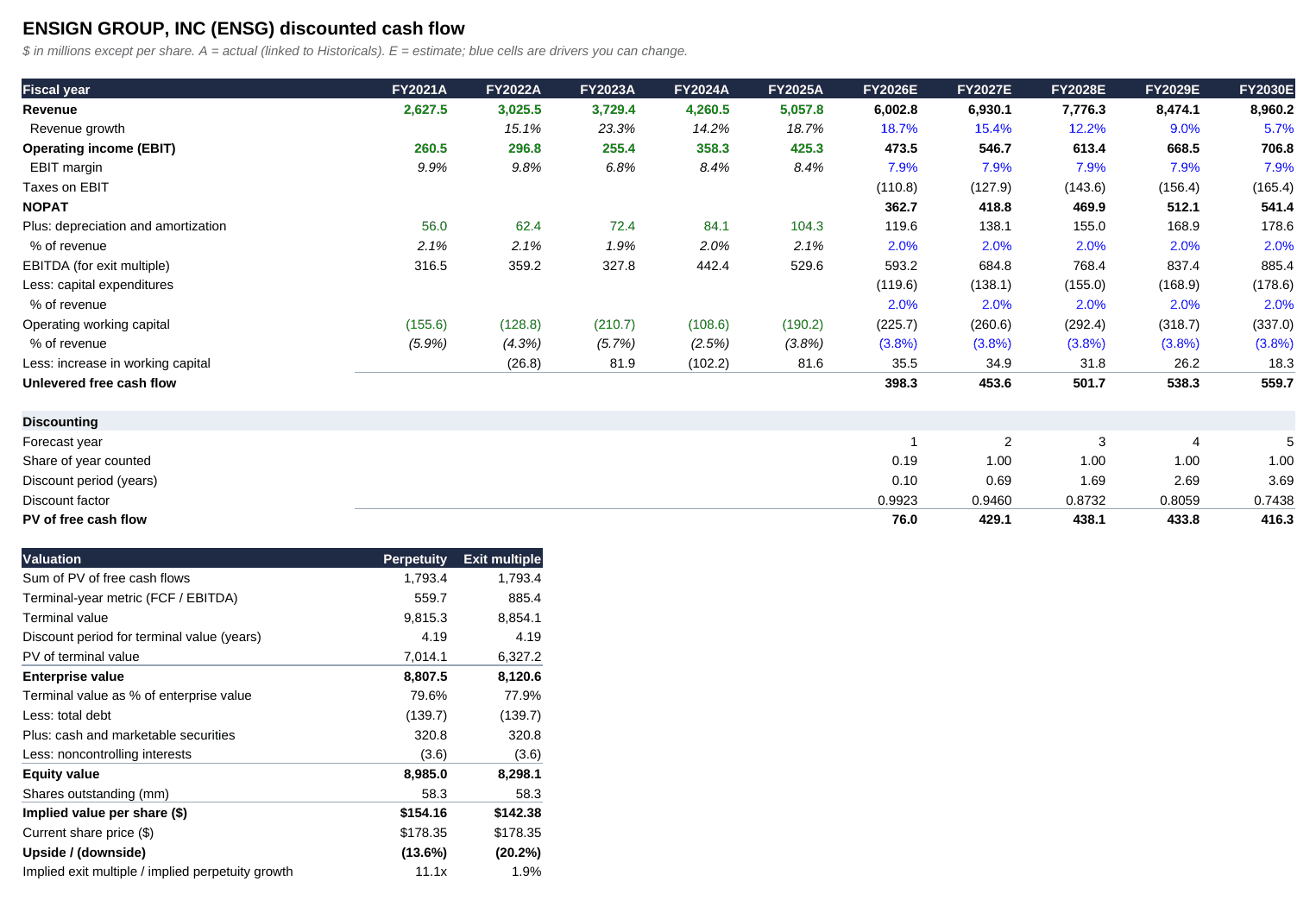Select the FY2027E revenue growth 15.4% cell

(992, 129)
